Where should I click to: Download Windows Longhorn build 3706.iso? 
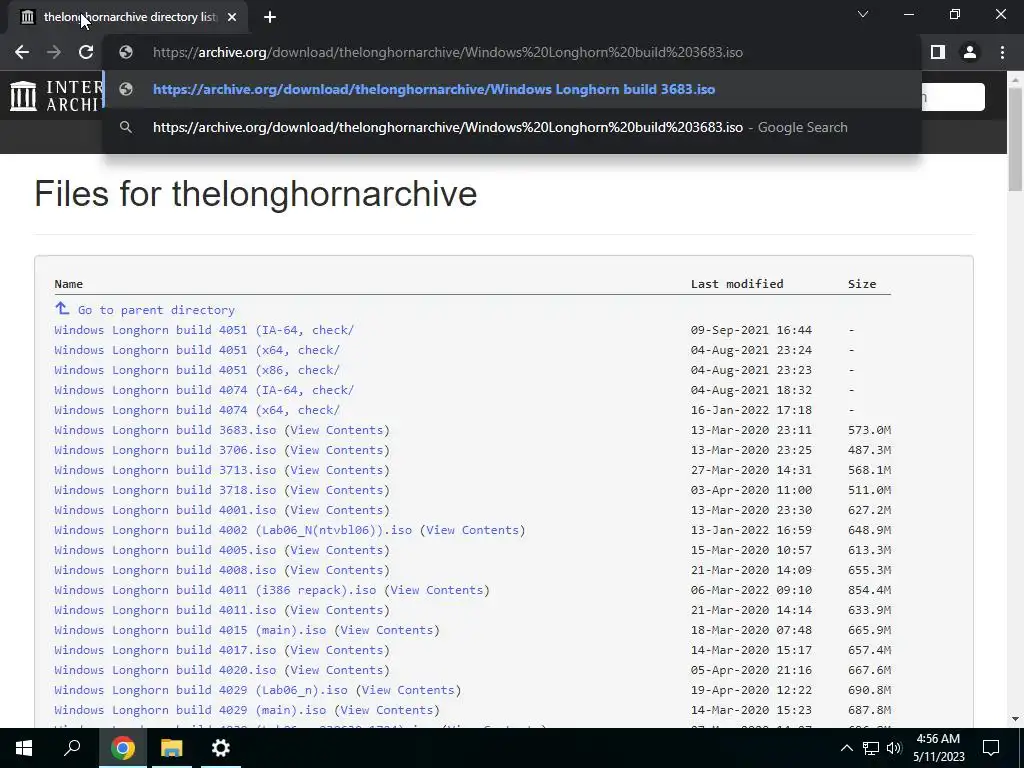[165, 450]
